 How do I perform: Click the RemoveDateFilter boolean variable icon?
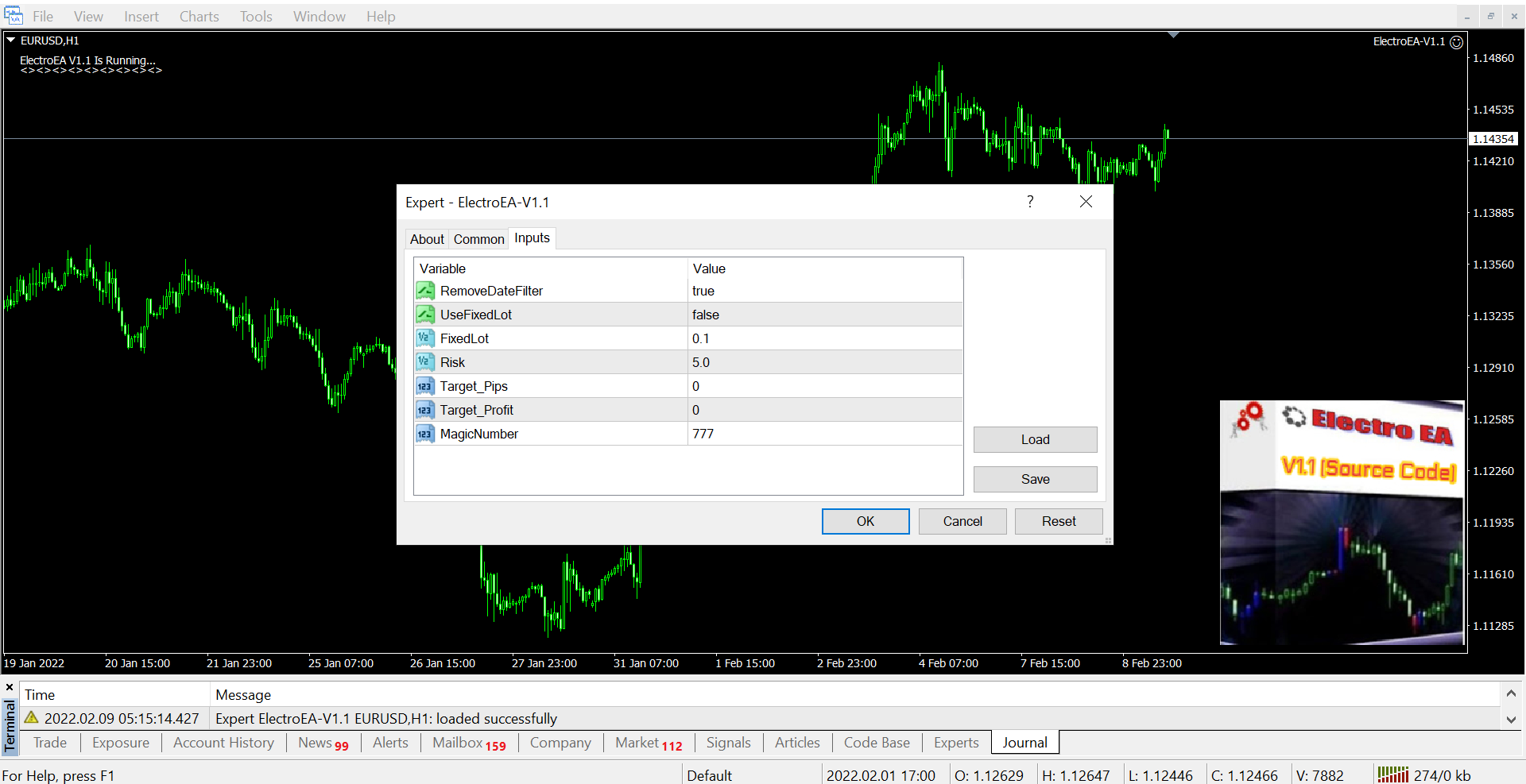pyautogui.click(x=425, y=291)
